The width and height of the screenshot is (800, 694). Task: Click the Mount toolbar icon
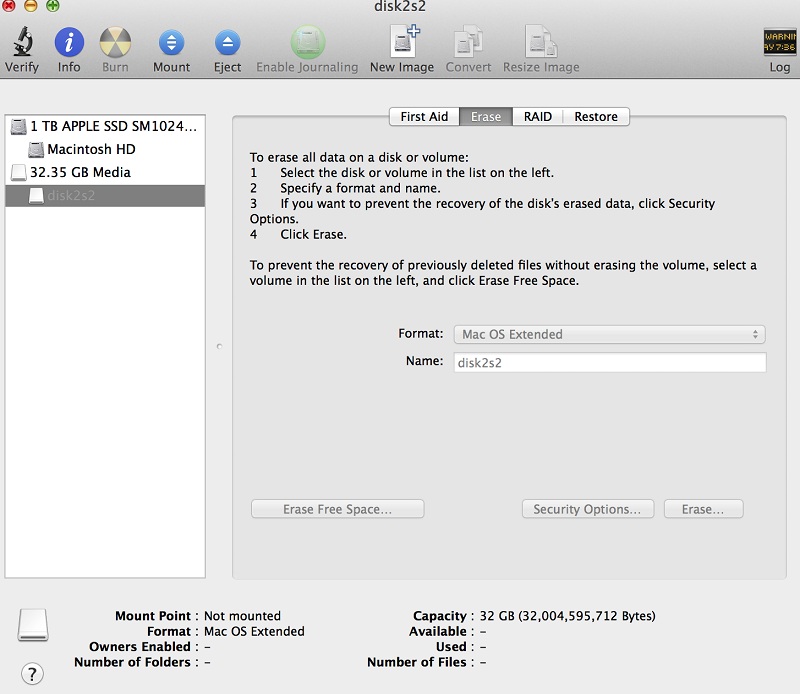[x=170, y=45]
